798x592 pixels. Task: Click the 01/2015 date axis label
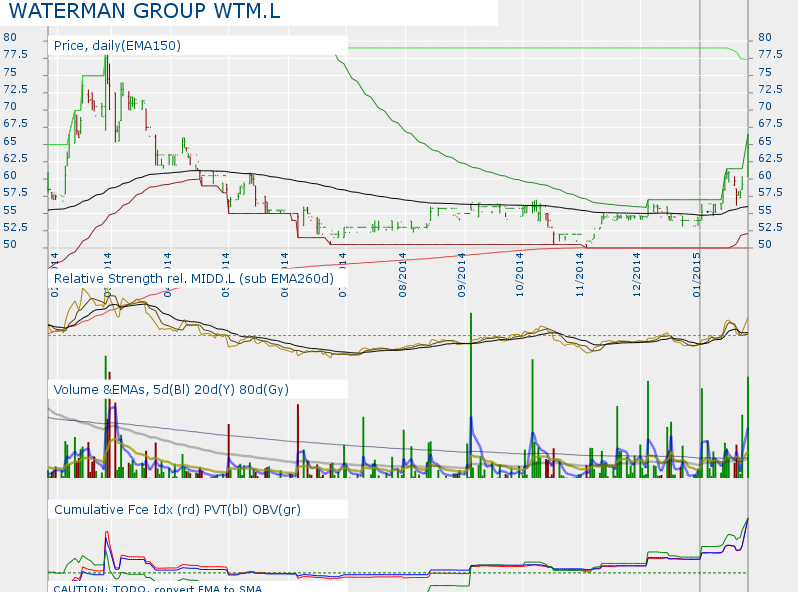coord(697,275)
